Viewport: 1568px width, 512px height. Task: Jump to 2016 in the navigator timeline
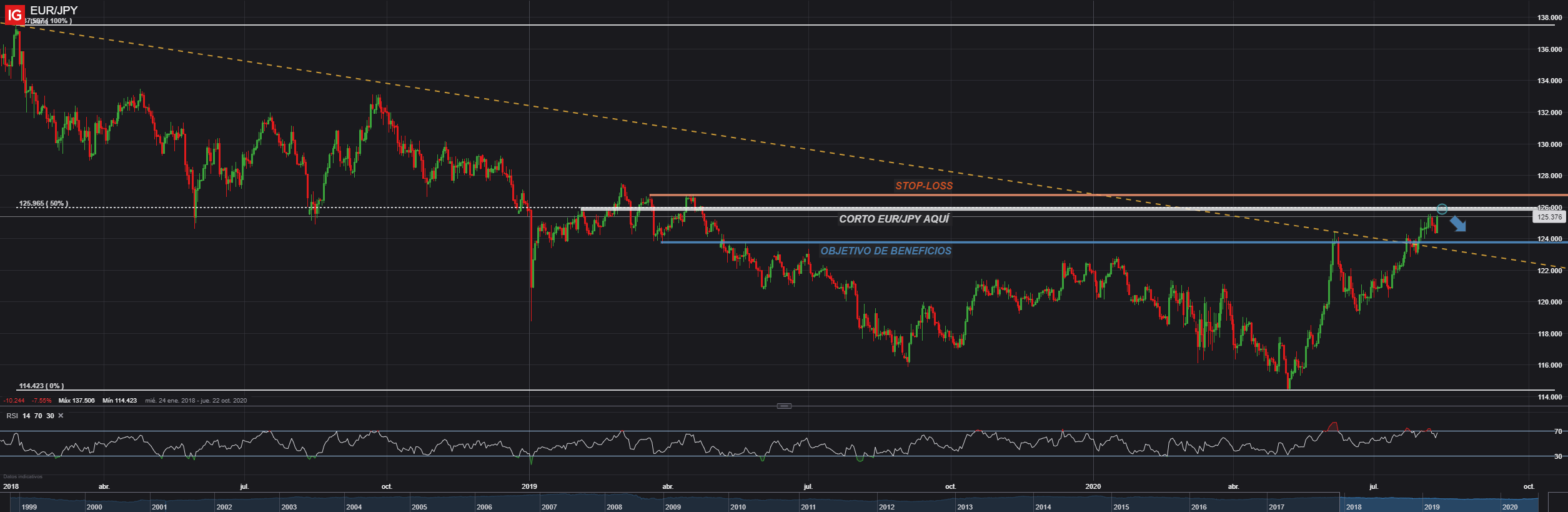[1199, 507]
